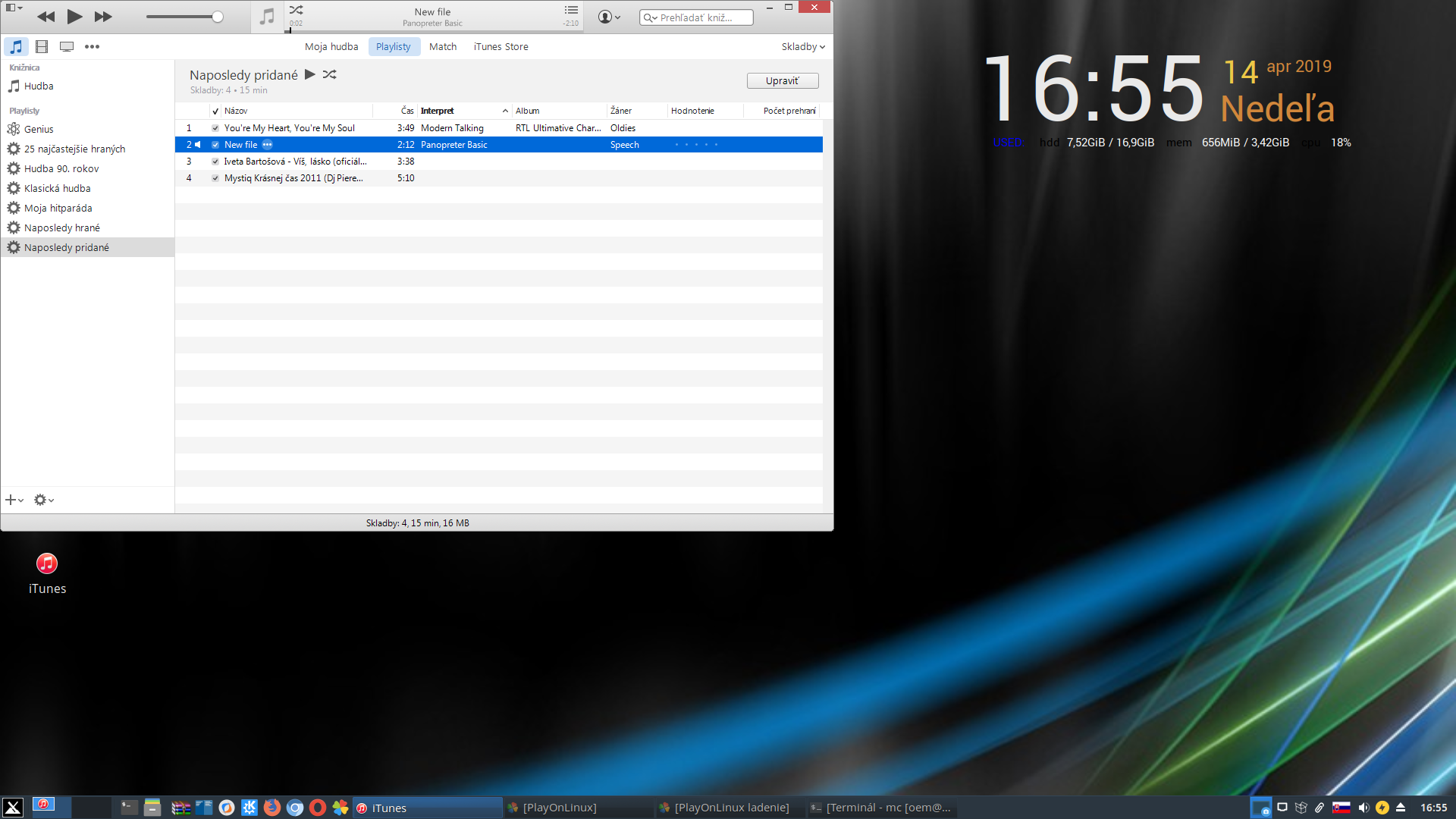Open Moja hitparáda playlist
This screenshot has width=1456, height=819.
point(87,208)
